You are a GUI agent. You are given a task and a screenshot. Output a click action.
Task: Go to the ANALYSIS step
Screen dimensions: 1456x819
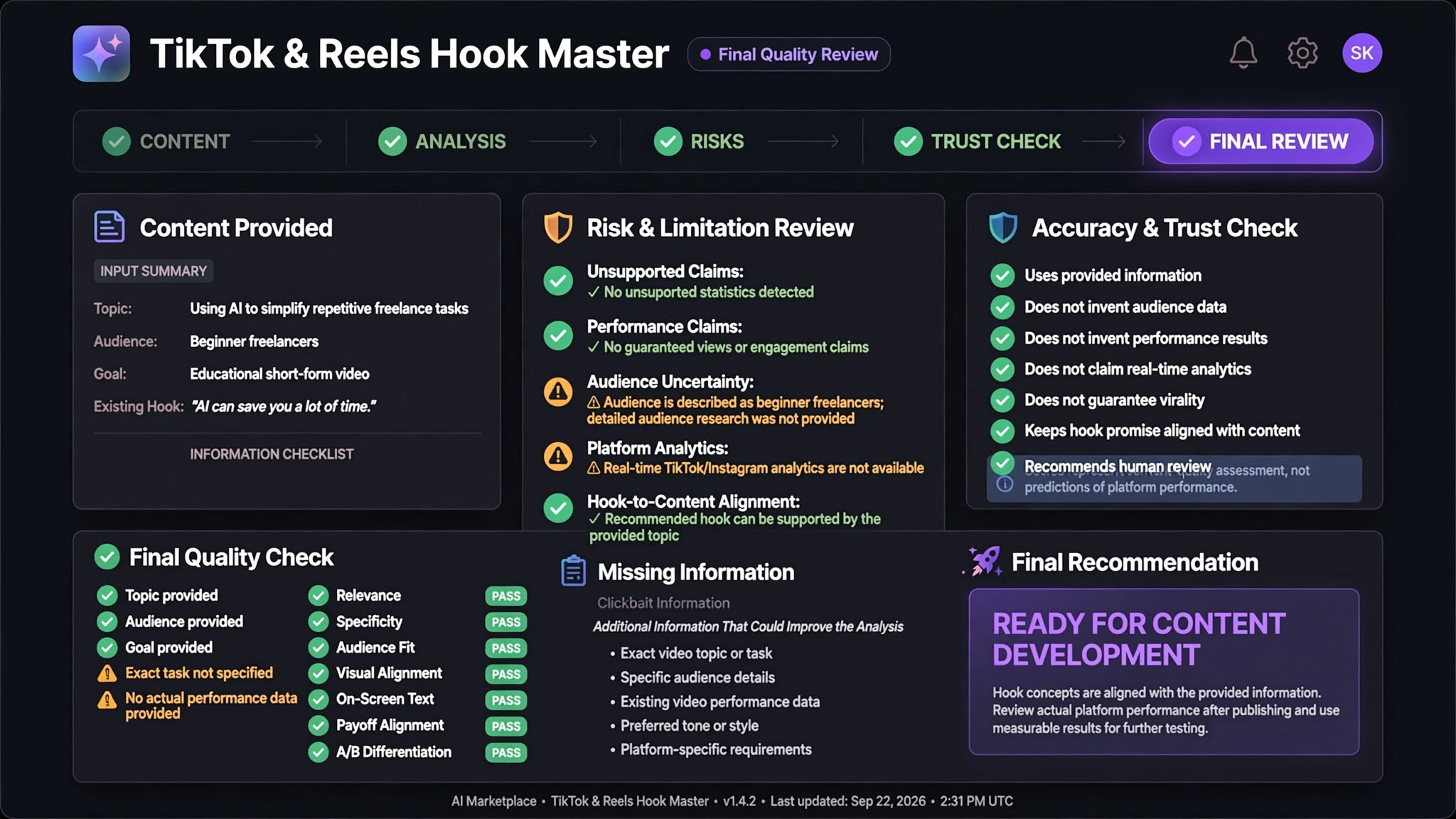[x=442, y=141]
